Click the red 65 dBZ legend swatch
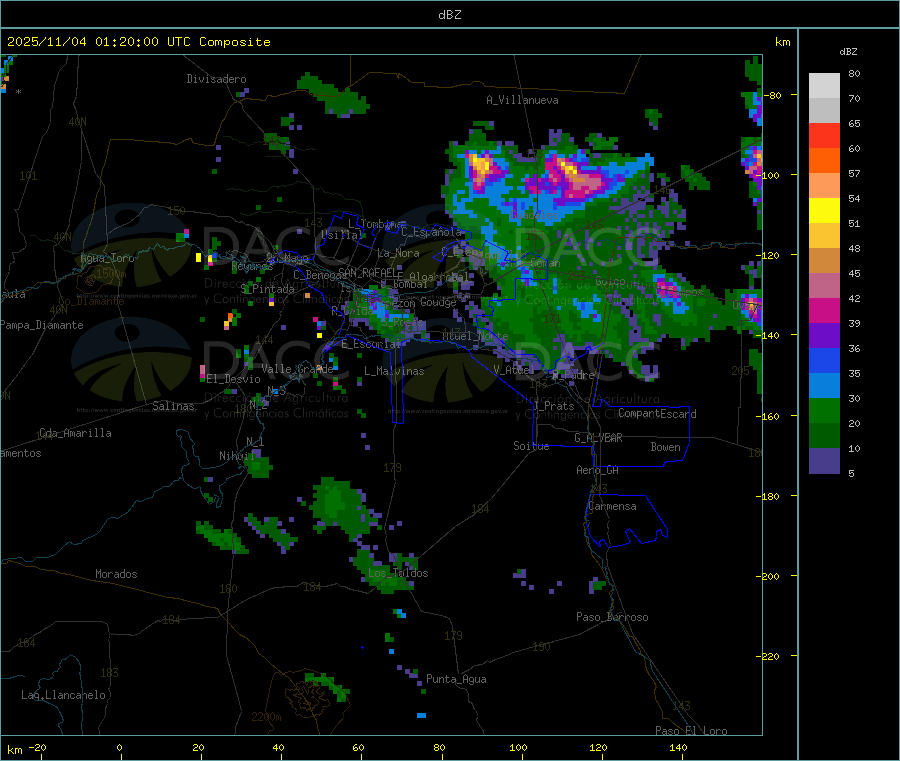Viewport: 900px width, 761px height. 824,136
